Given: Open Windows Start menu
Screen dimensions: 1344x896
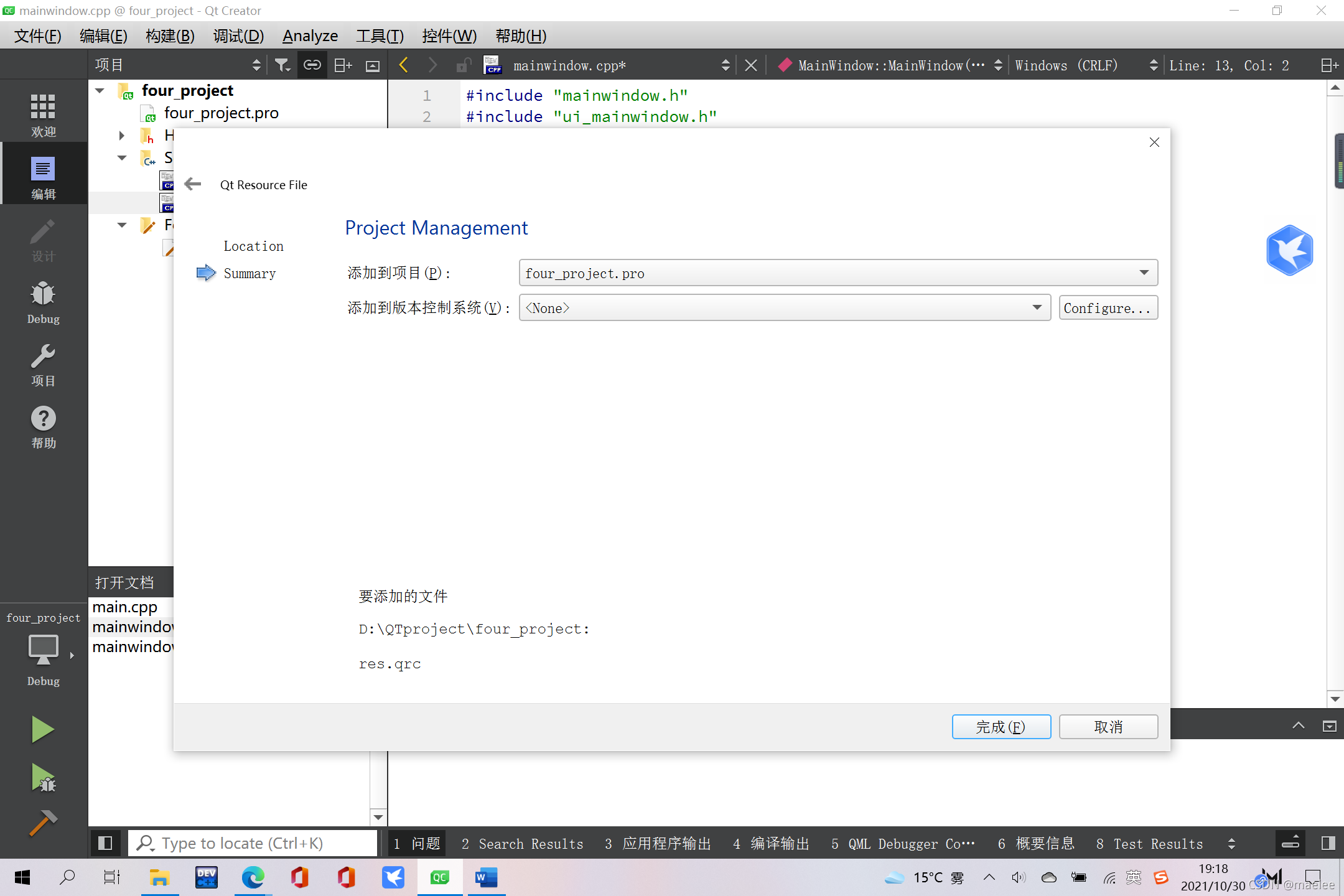Looking at the screenshot, I should (x=22, y=877).
